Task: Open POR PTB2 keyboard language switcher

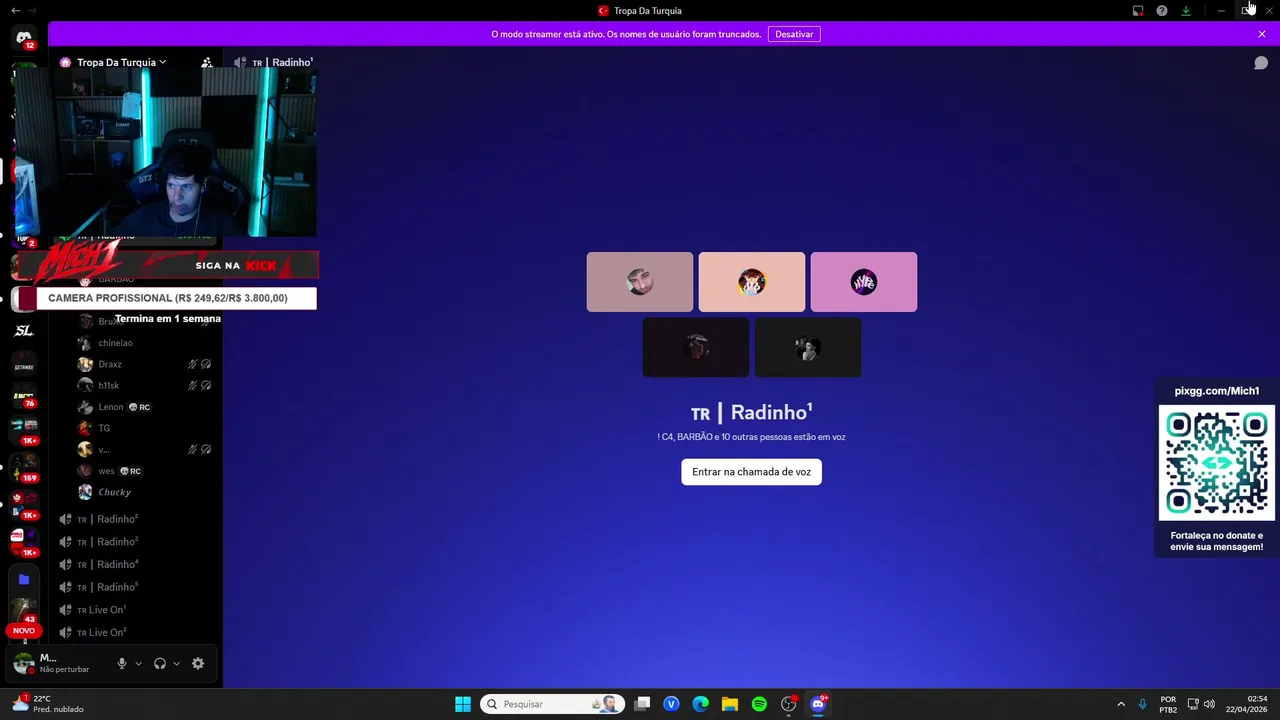Action: pos(1168,704)
